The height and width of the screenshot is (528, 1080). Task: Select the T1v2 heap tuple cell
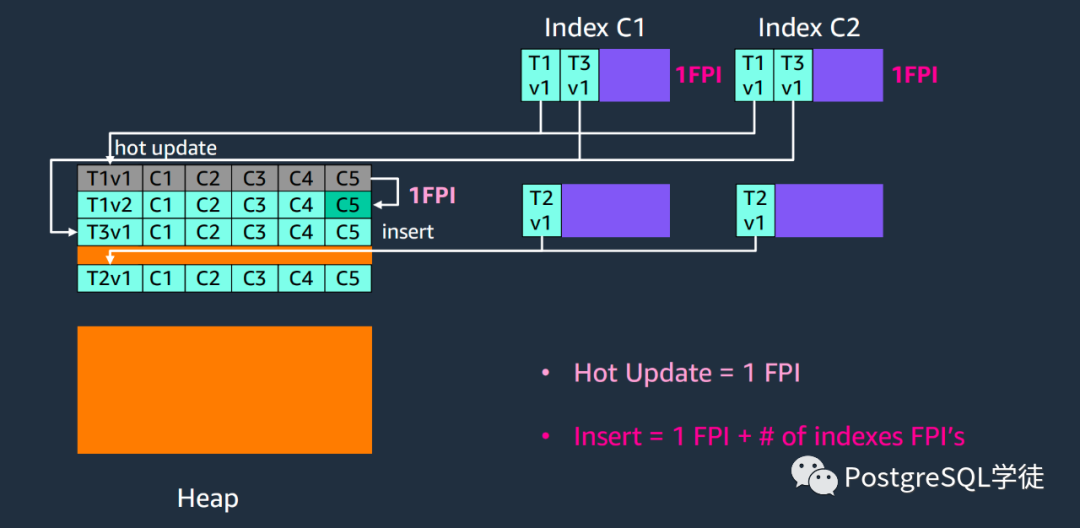(x=110, y=205)
